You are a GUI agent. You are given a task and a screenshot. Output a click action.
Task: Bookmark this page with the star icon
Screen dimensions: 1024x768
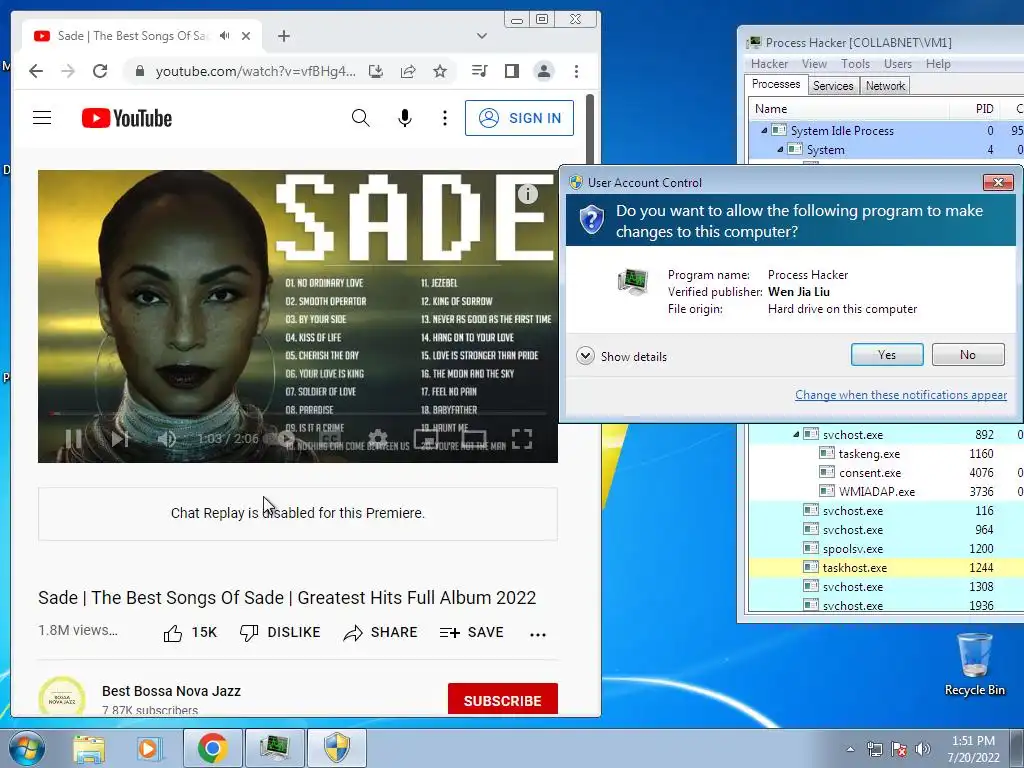click(440, 71)
